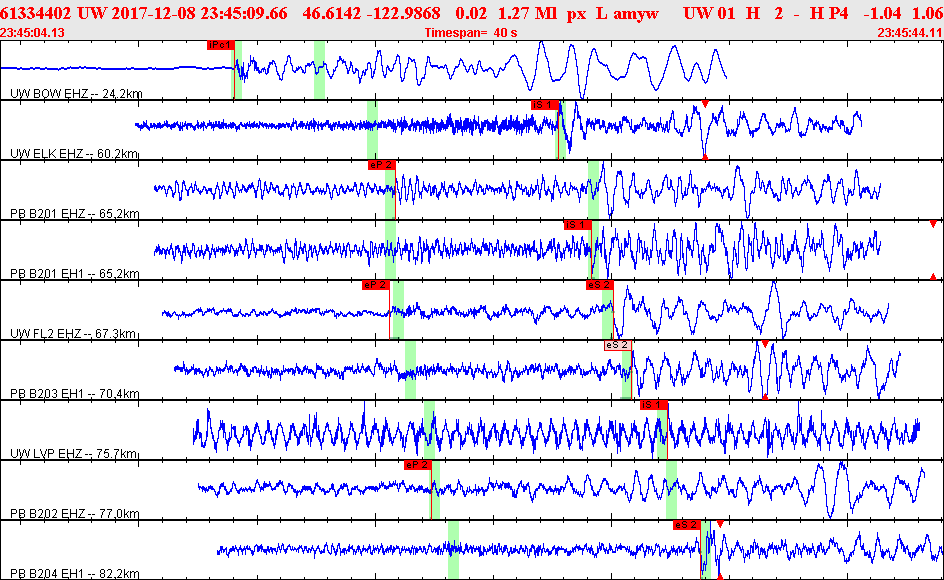
Task: Click longitude value -122.9868
Action: point(403,13)
